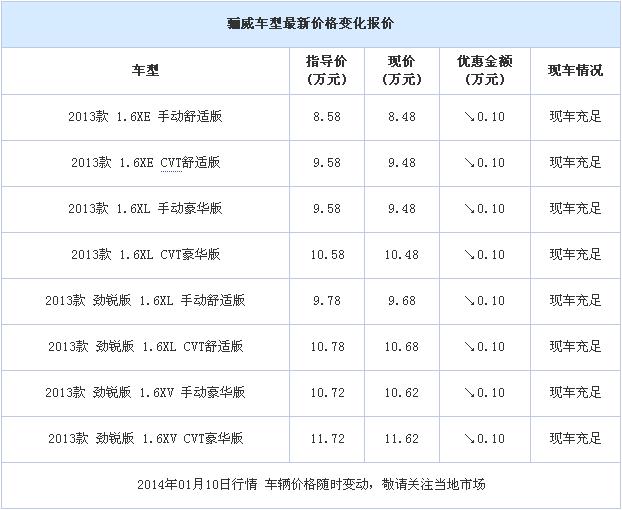The width and height of the screenshot is (622, 510).
Task: Click model 2013款 1.6XL 手动豪华版
Action: [145, 209]
